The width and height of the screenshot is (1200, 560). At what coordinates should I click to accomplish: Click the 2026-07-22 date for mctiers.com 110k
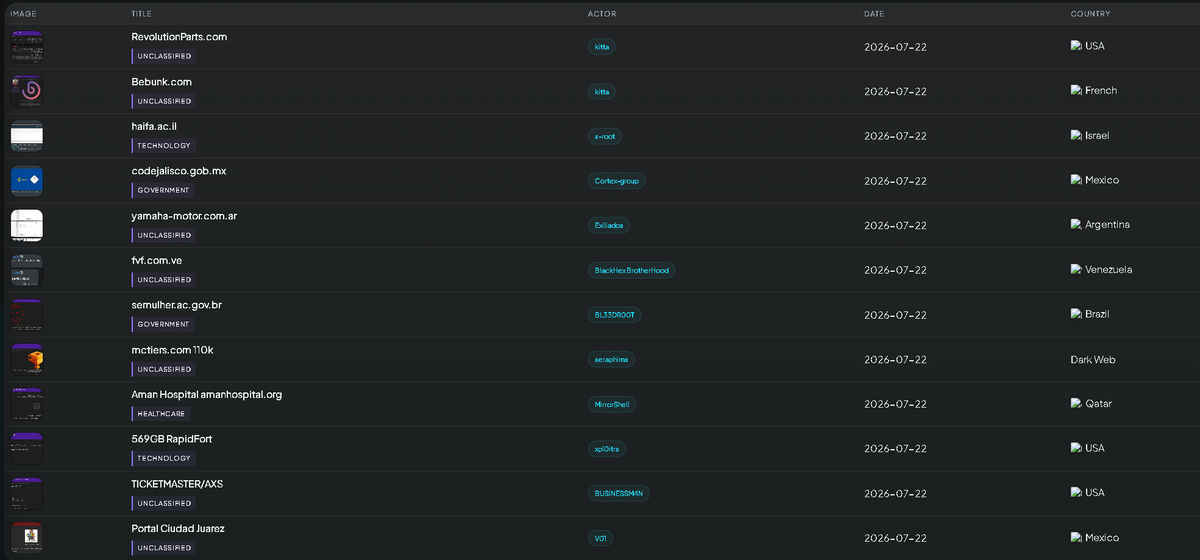[895, 360]
